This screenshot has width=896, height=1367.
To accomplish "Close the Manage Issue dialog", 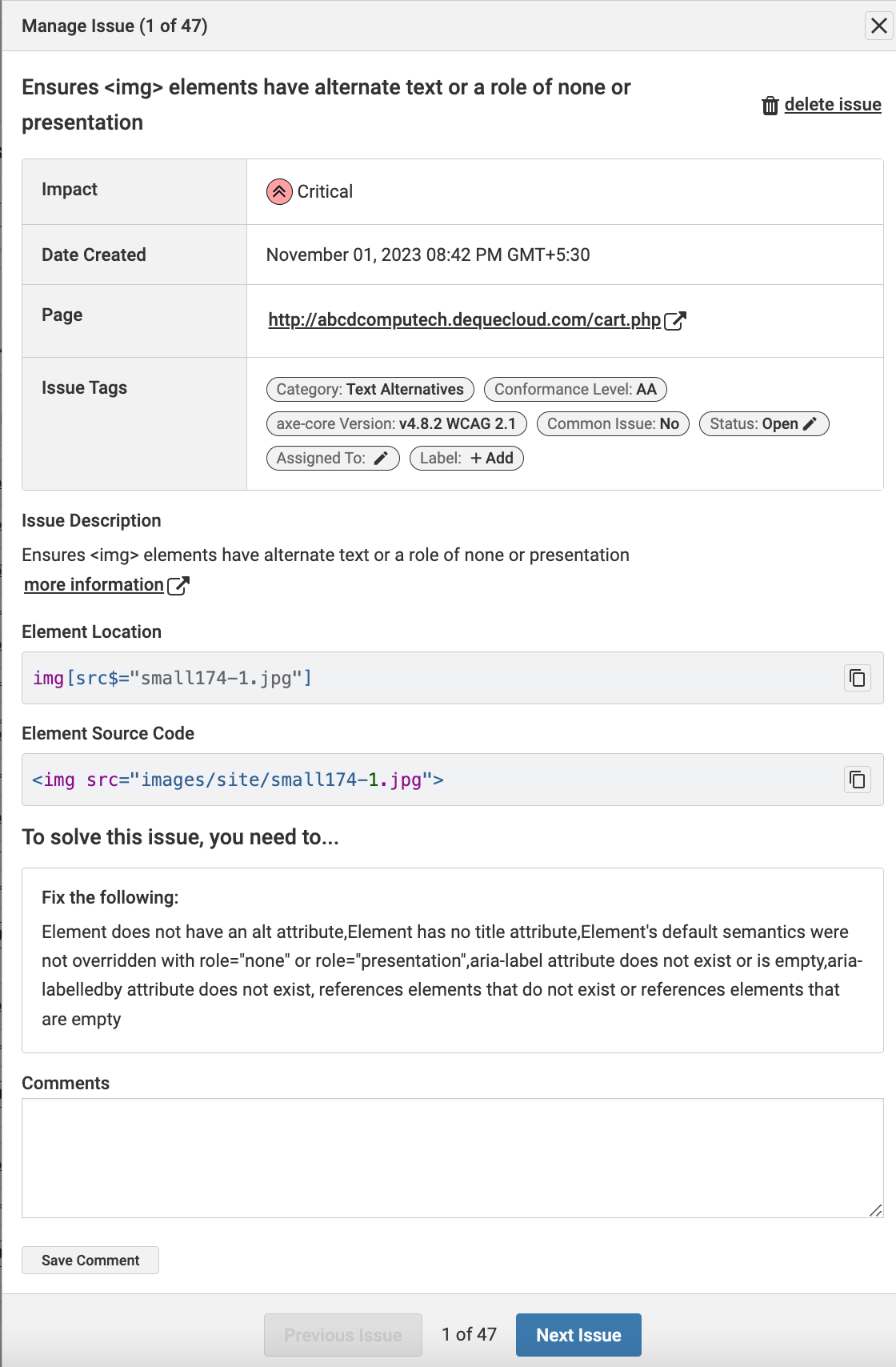I will click(878, 26).
